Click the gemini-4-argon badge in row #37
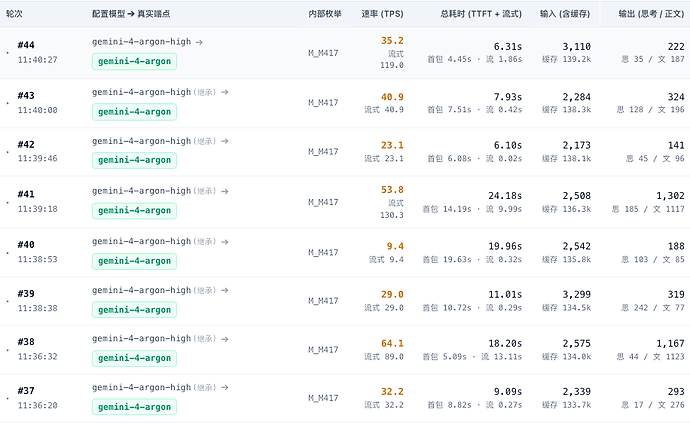 coord(134,407)
